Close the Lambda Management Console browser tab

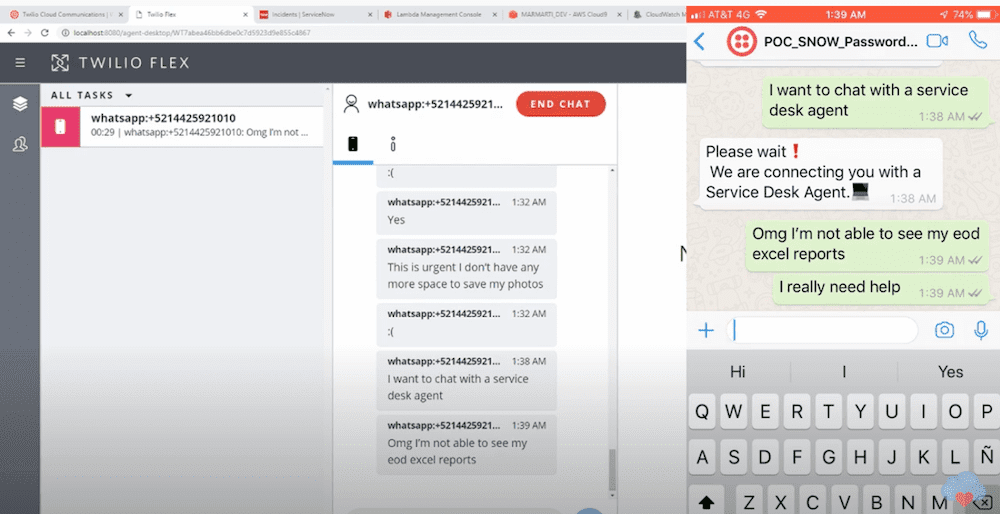point(494,14)
